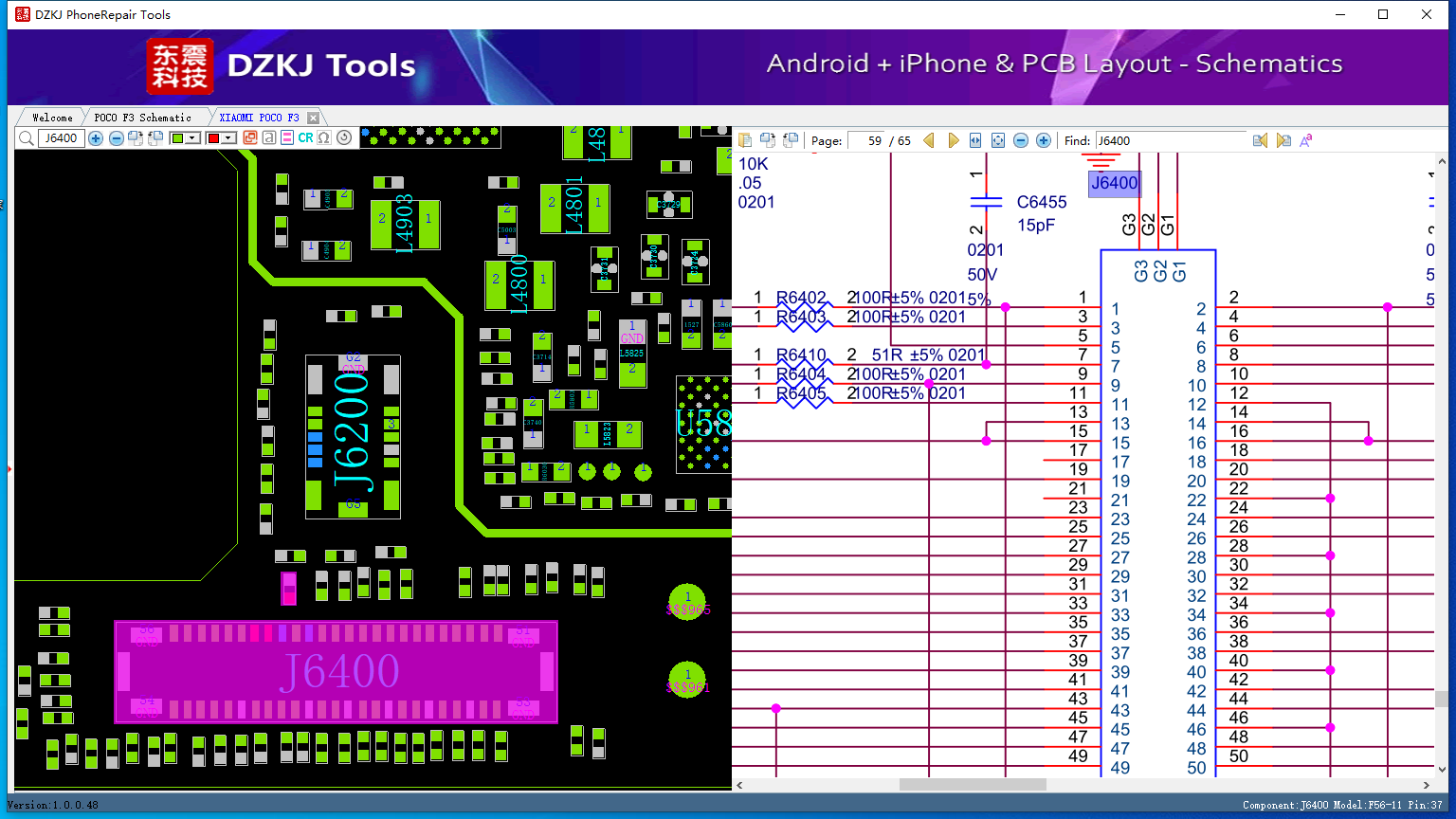Image resolution: width=1456 pixels, height=819 pixels.
Task: Click the schematic page number field
Action: [865, 140]
